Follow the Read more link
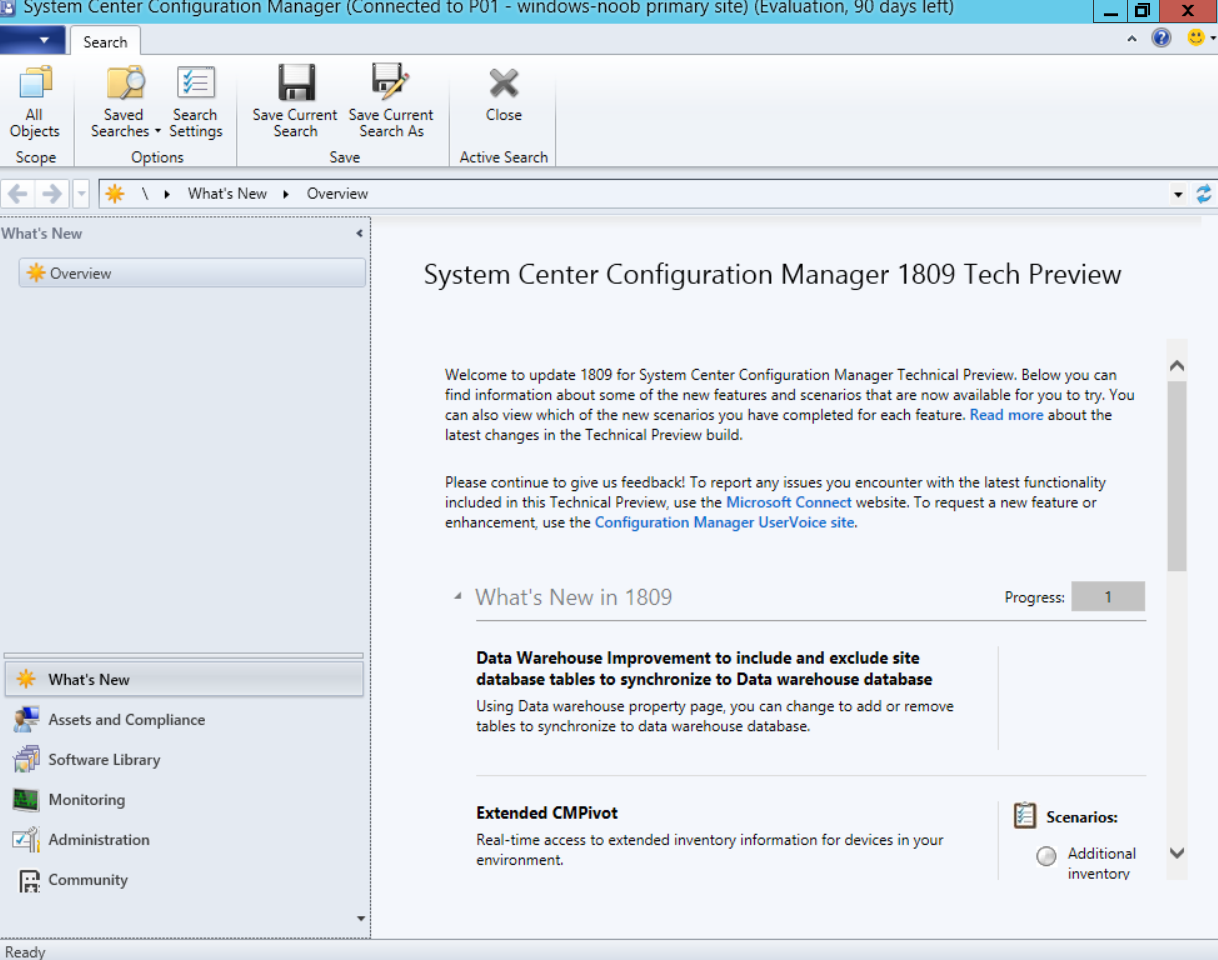 1006,415
